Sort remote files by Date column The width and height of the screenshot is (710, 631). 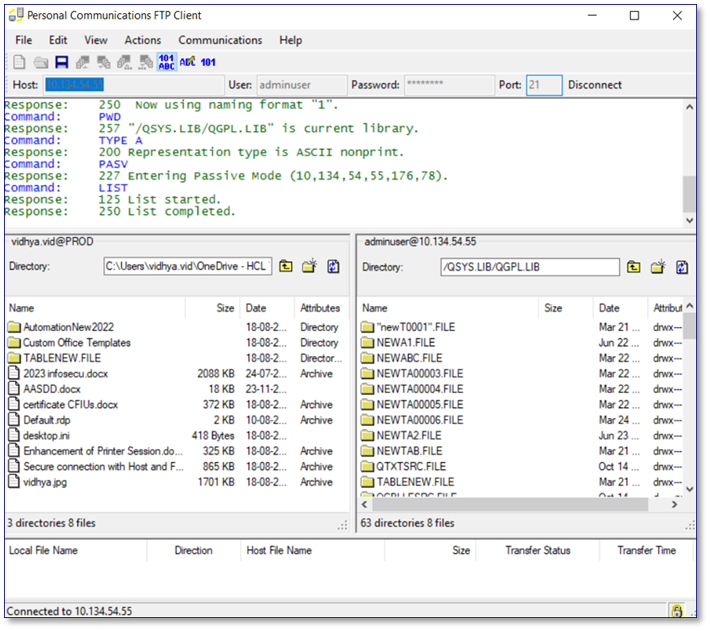[620, 308]
